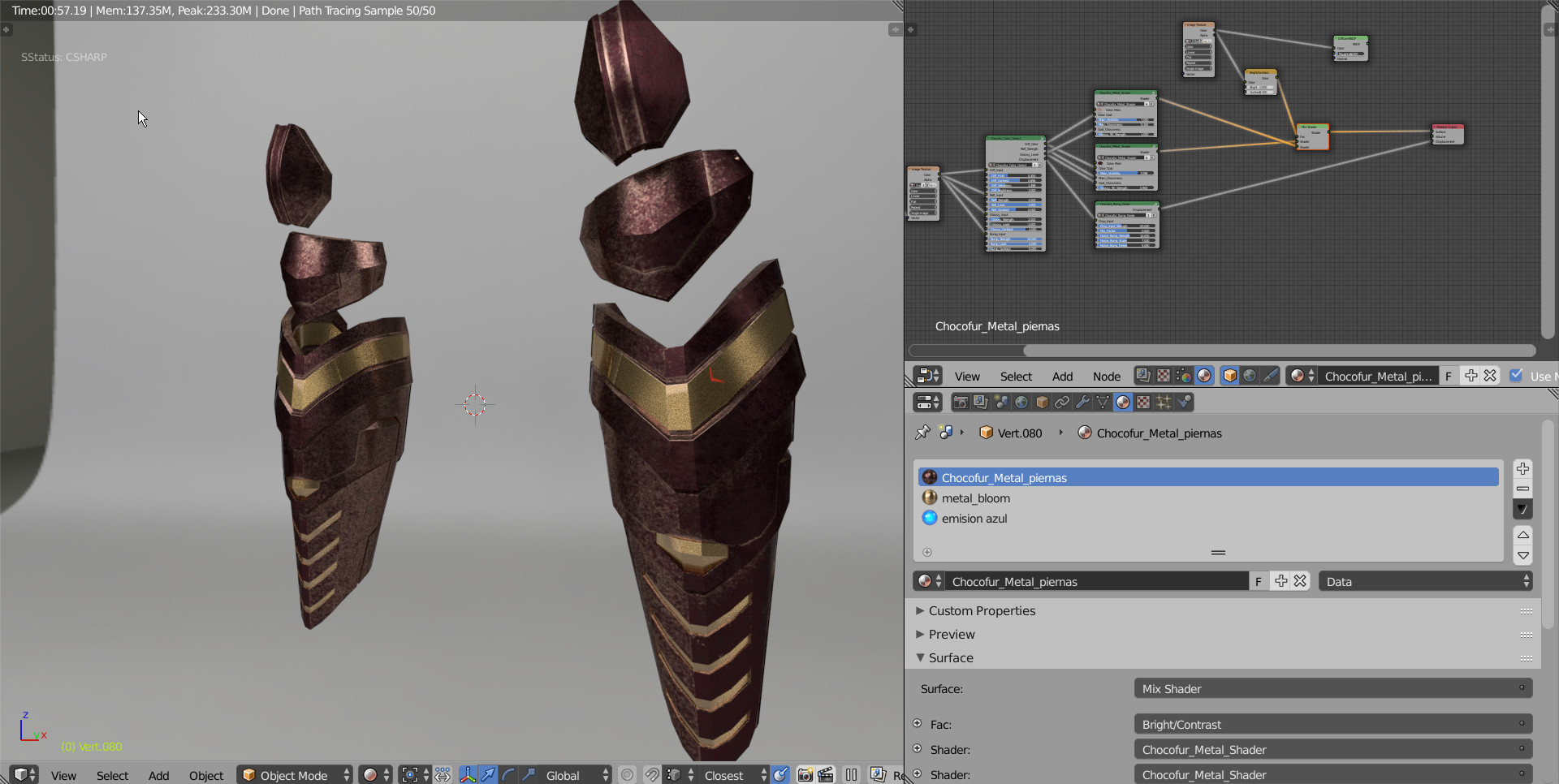Open the Mesh Data properties tab (triangle)
The height and width of the screenshot is (784, 1559).
(1103, 403)
